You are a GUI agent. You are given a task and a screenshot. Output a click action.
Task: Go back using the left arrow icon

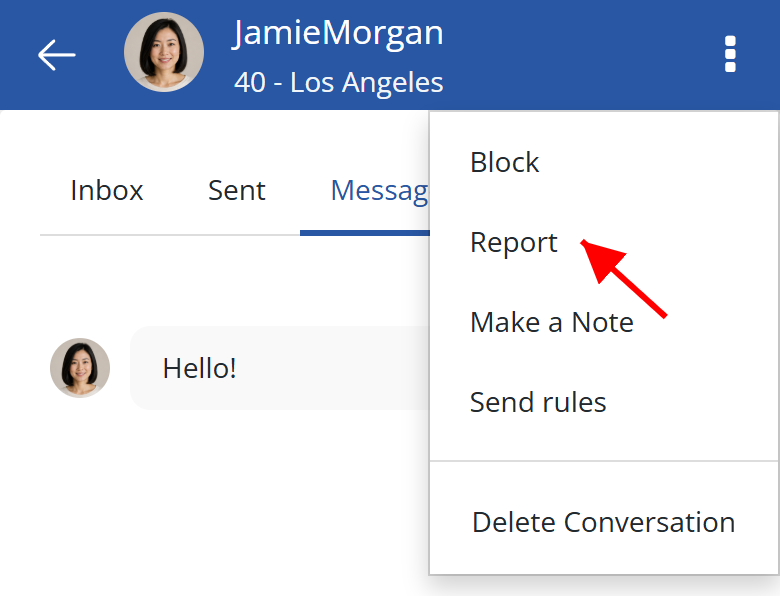click(57, 55)
